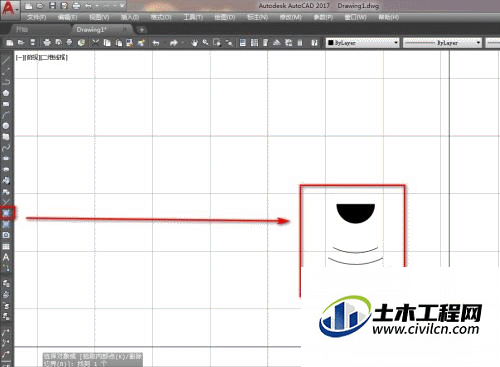Select the Rectangle tool
The width and height of the screenshot is (500, 367).
coord(6,104)
